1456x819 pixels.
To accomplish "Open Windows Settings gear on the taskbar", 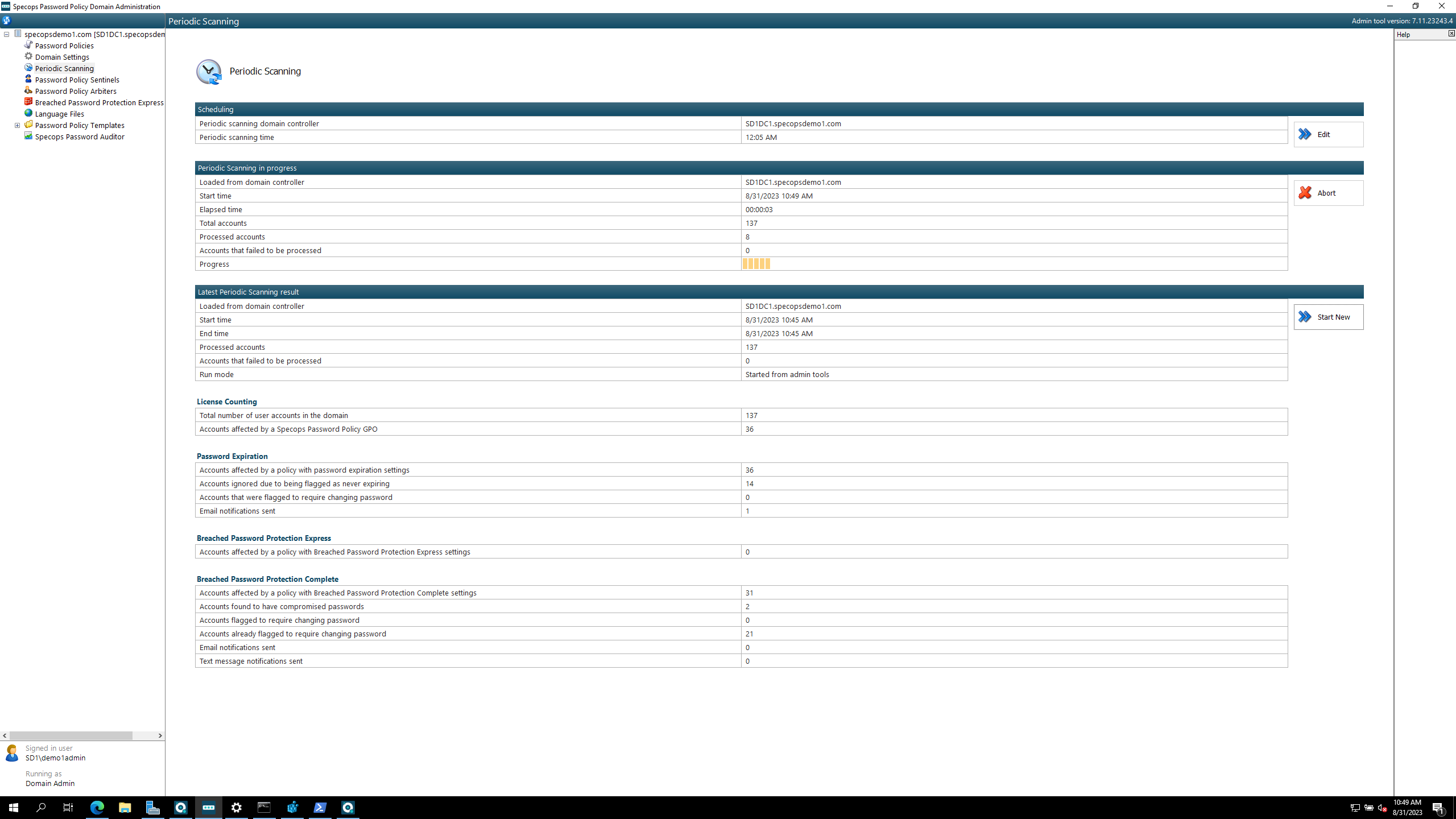I will click(x=237, y=808).
